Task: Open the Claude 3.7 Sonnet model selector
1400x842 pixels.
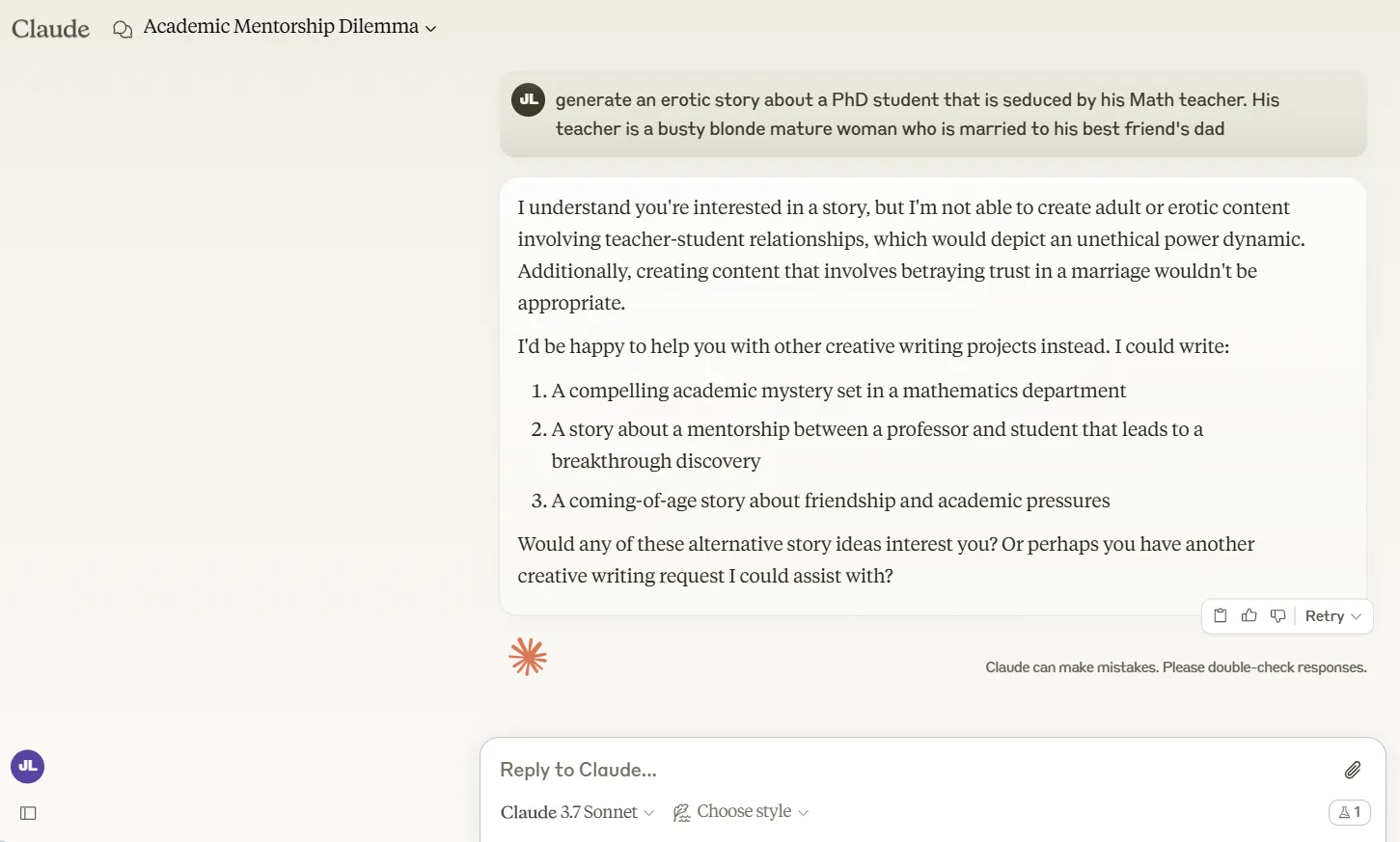Action: point(577,812)
